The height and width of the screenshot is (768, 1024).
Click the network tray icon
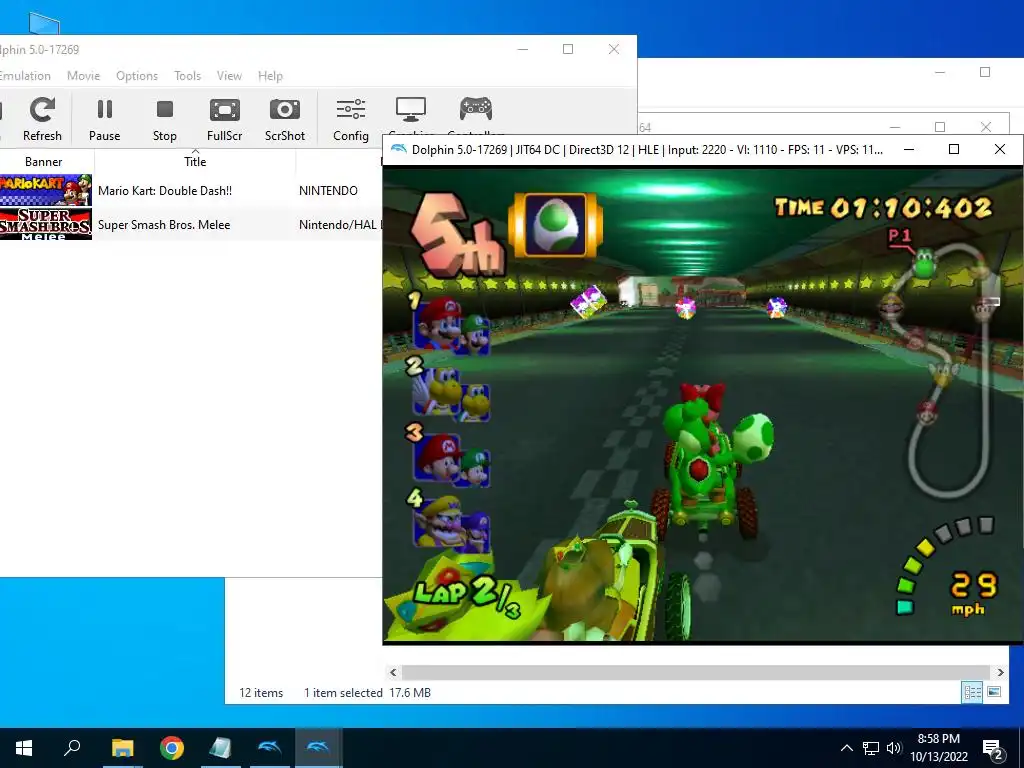coord(871,748)
